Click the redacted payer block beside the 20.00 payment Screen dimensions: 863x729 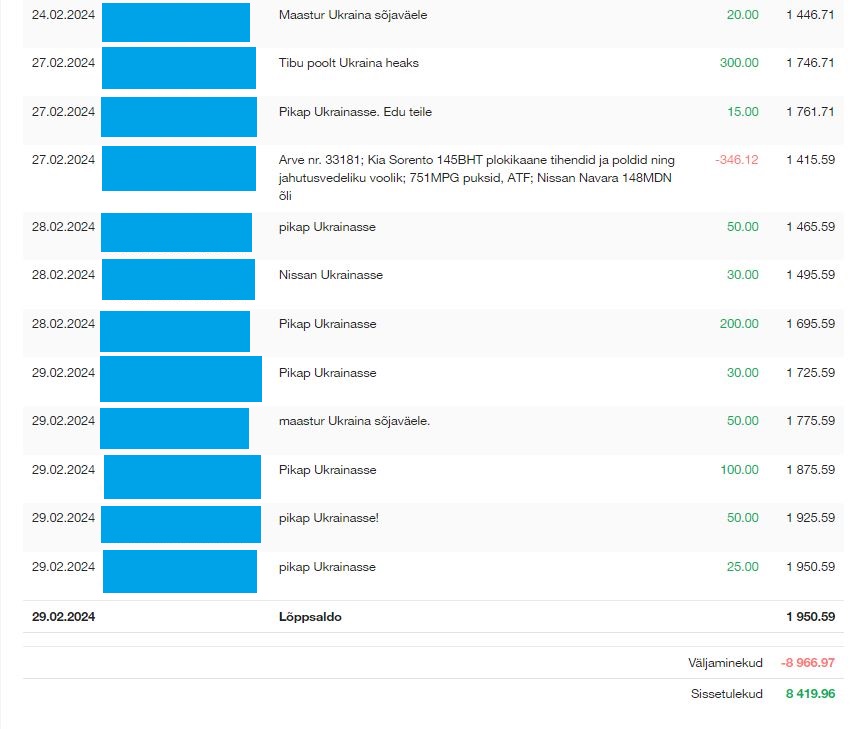[x=176, y=22]
